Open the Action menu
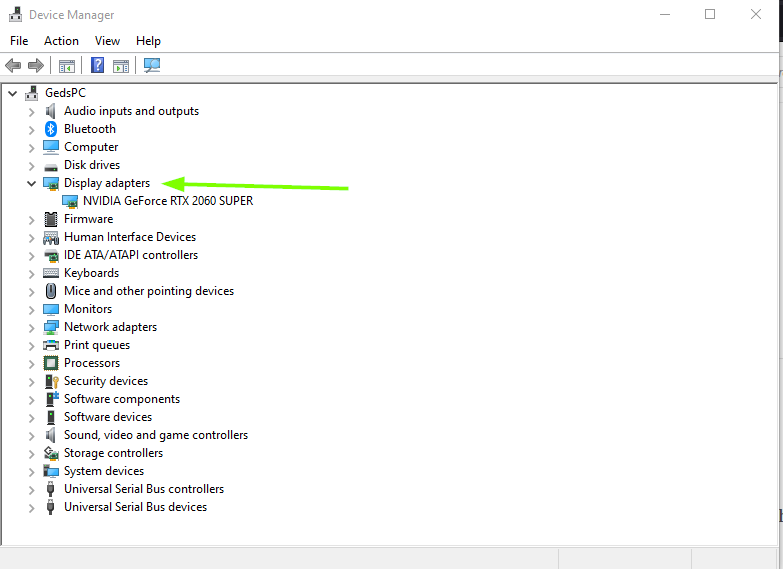This screenshot has width=783, height=569. click(x=61, y=41)
